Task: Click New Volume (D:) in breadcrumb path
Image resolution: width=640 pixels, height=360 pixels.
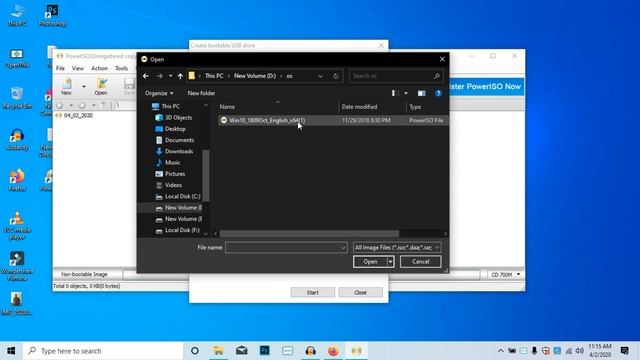Action: point(255,76)
